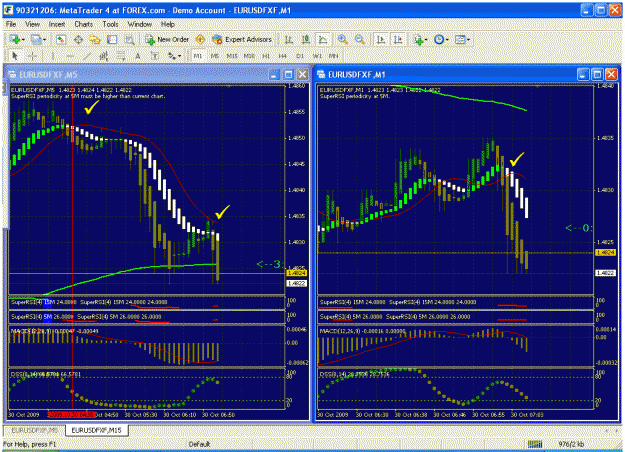Open the File menu
The image size is (625, 452).
click(x=11, y=24)
